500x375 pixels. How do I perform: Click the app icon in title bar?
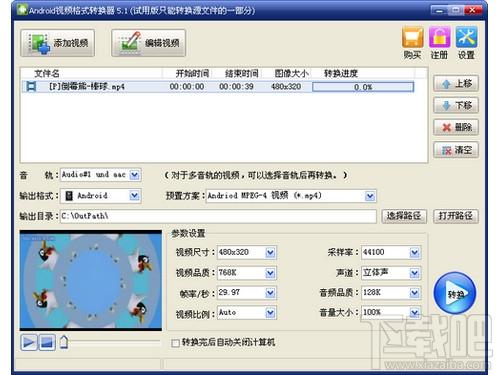pyautogui.click(x=22, y=10)
